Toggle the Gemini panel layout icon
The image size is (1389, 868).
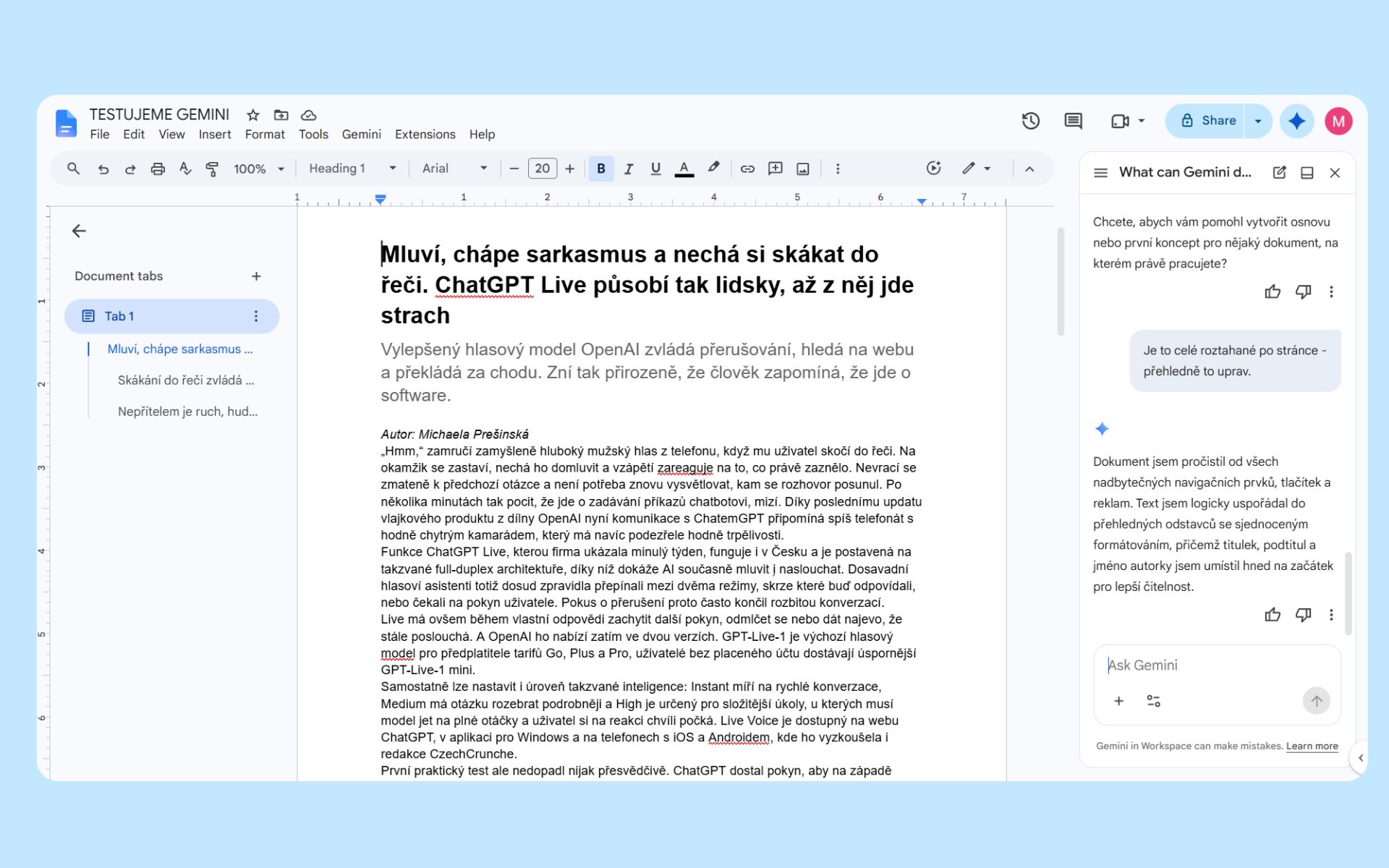[x=1307, y=172]
